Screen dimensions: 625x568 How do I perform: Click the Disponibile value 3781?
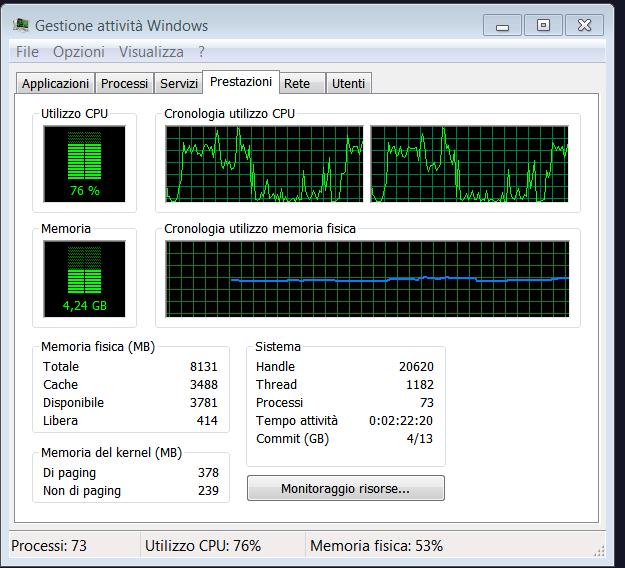click(204, 403)
